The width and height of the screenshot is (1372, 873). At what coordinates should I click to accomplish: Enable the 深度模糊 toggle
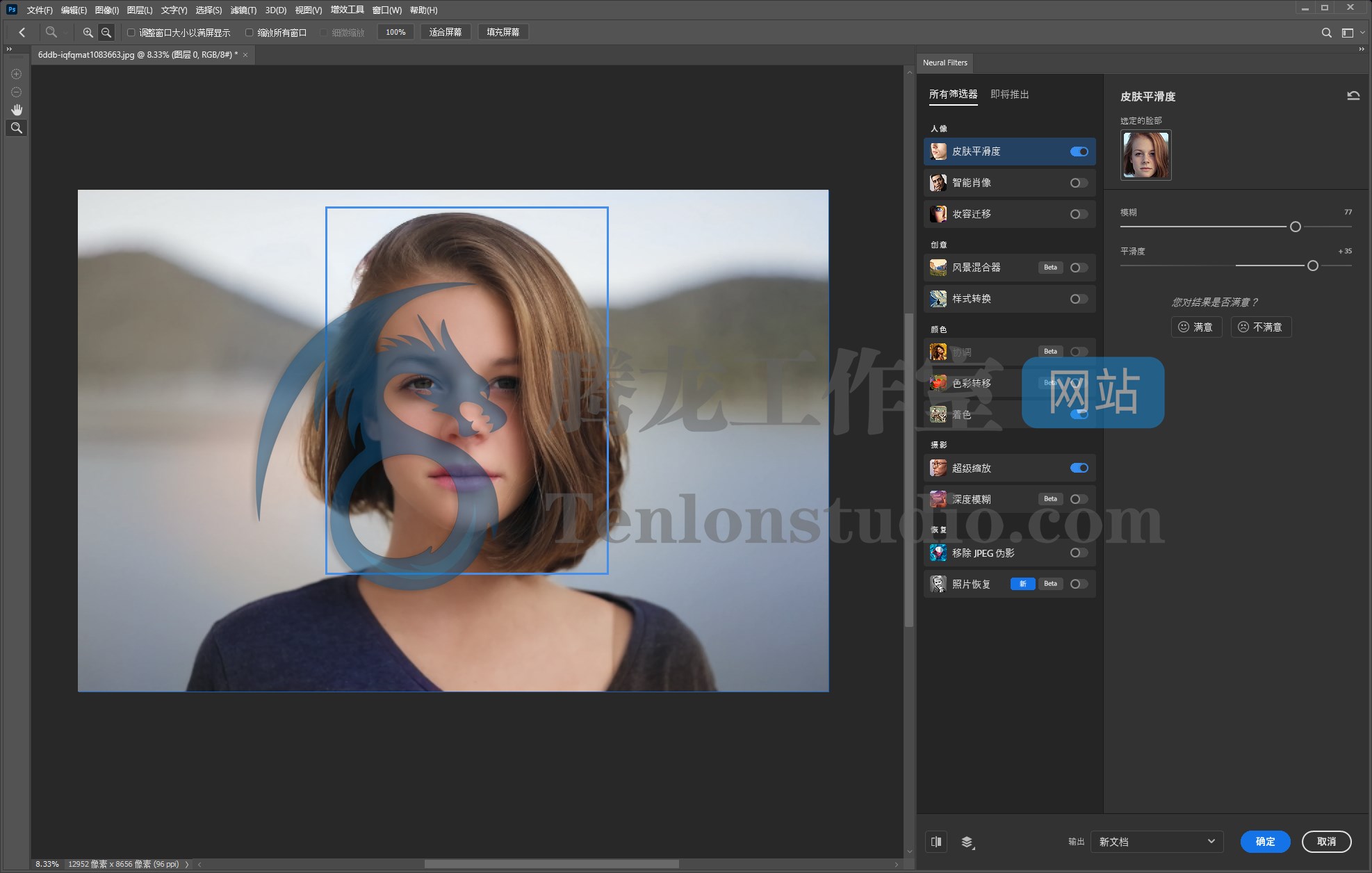click(x=1079, y=499)
